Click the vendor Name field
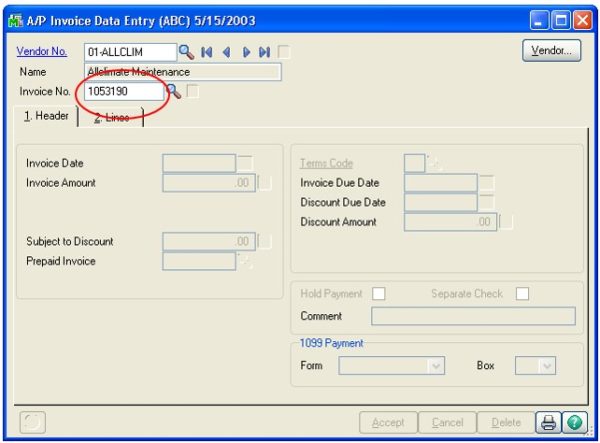Image resolution: width=600 pixels, height=443 pixels. (183, 72)
